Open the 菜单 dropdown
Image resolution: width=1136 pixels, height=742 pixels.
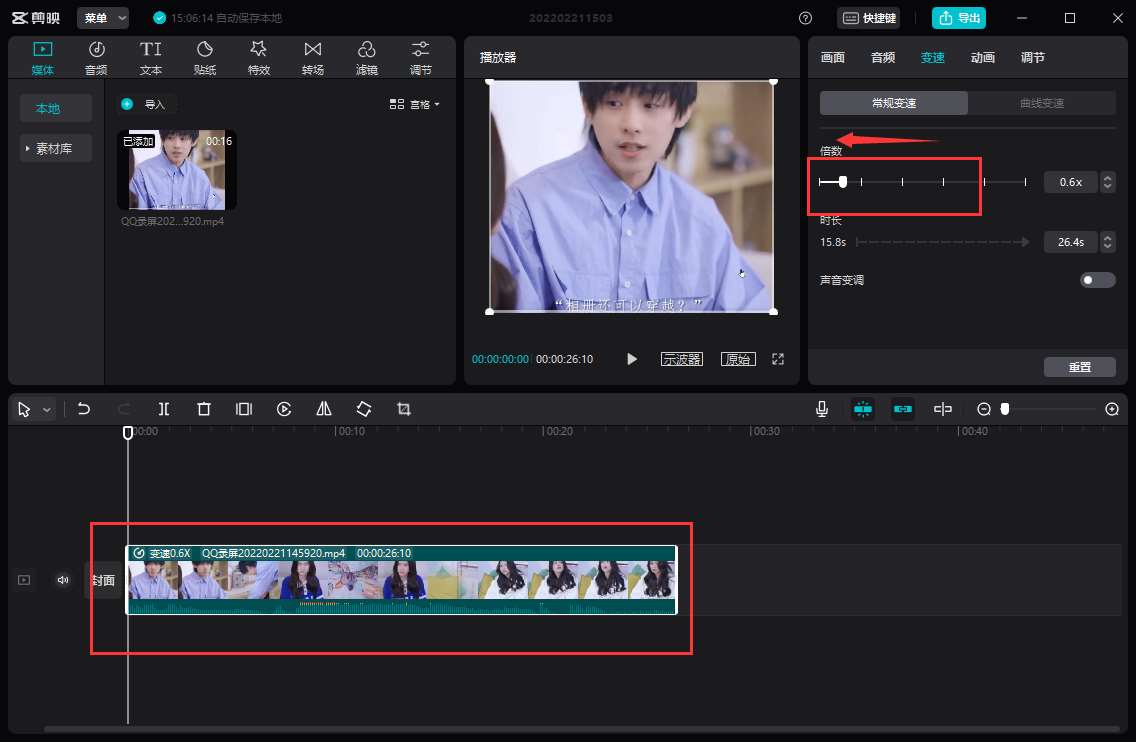(103, 17)
